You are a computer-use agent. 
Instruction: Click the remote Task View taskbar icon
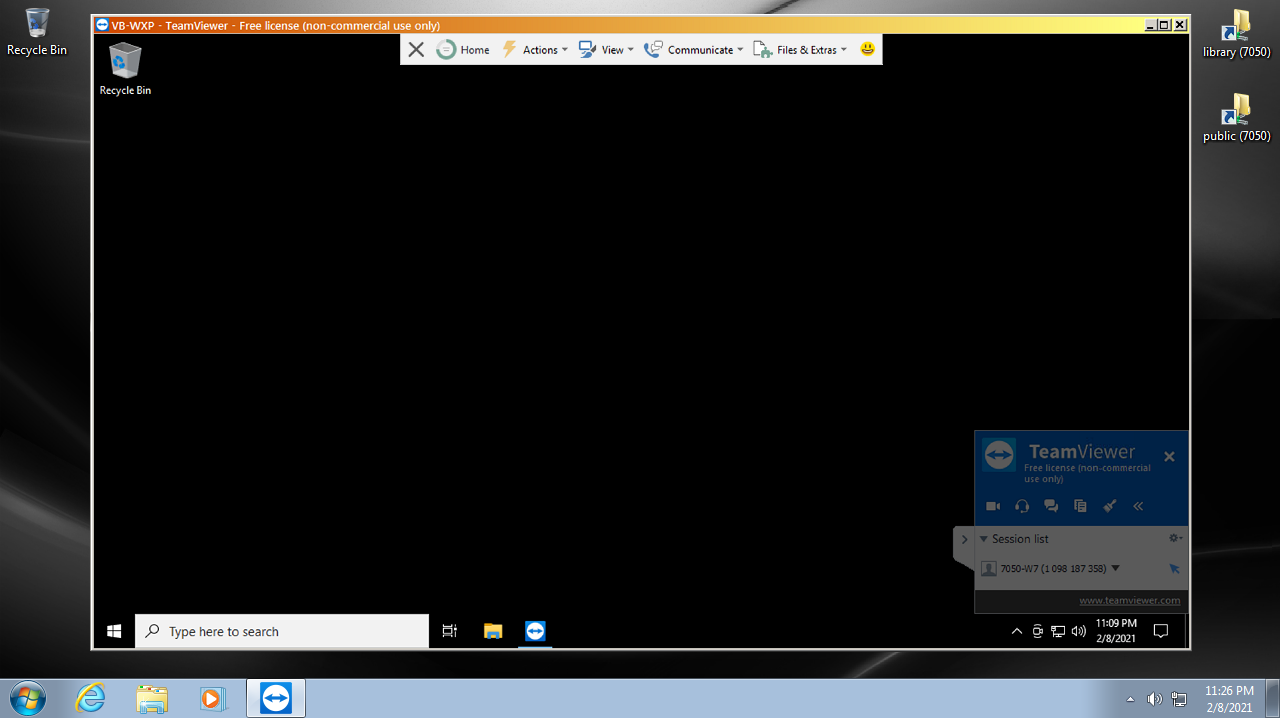pos(450,631)
